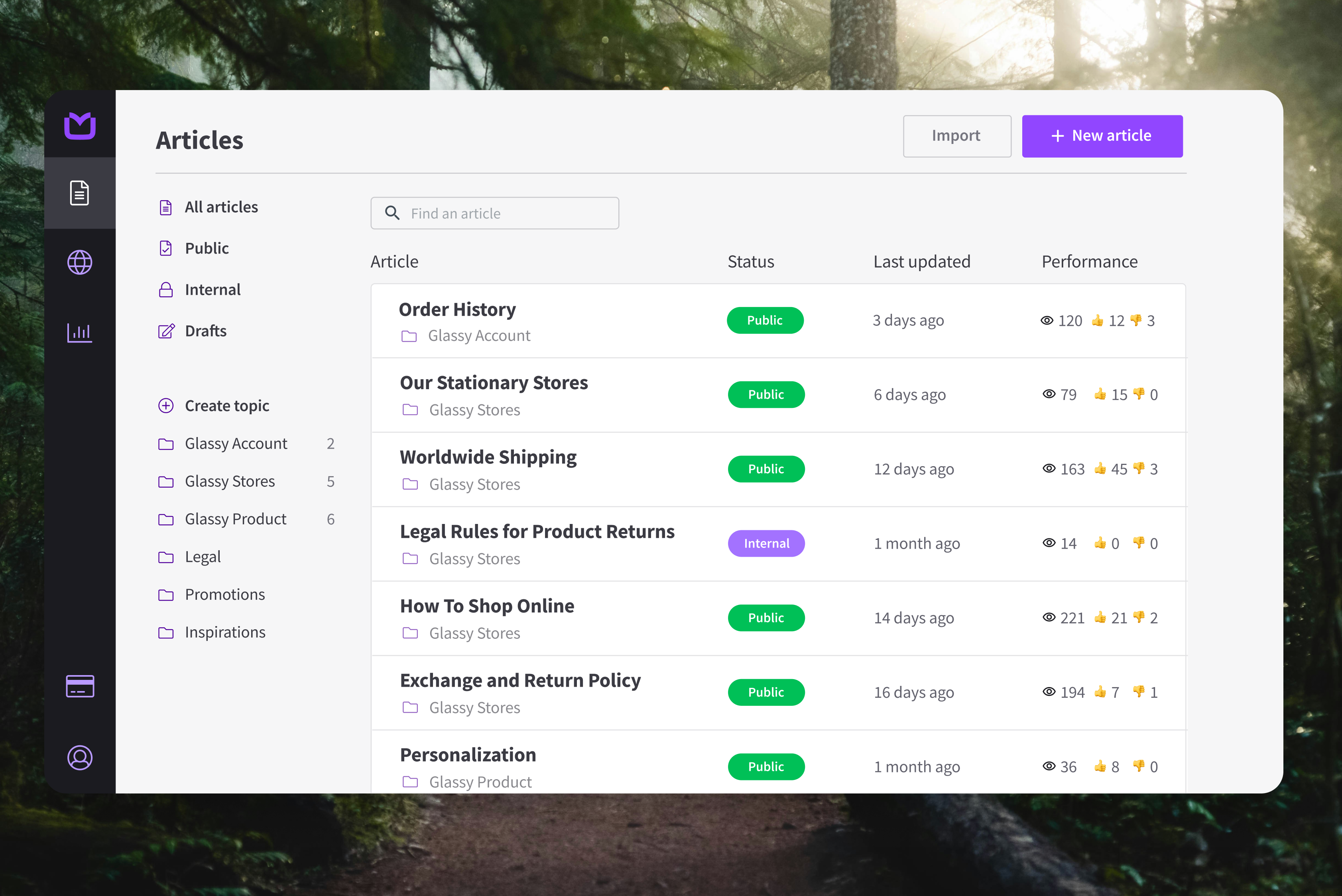
Task: Select the Internal filter
Action: pos(213,290)
